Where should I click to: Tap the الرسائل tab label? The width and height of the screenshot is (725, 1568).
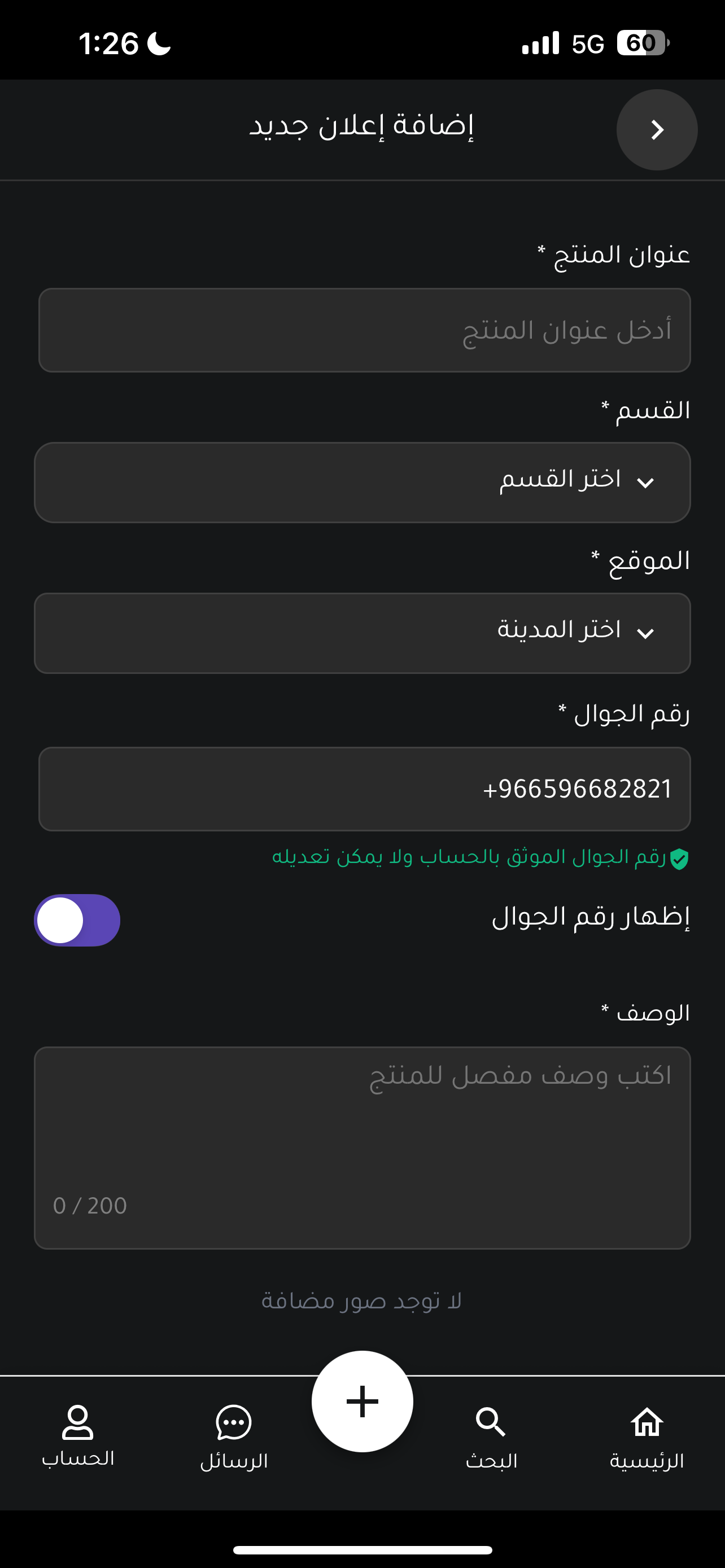coord(234,1460)
